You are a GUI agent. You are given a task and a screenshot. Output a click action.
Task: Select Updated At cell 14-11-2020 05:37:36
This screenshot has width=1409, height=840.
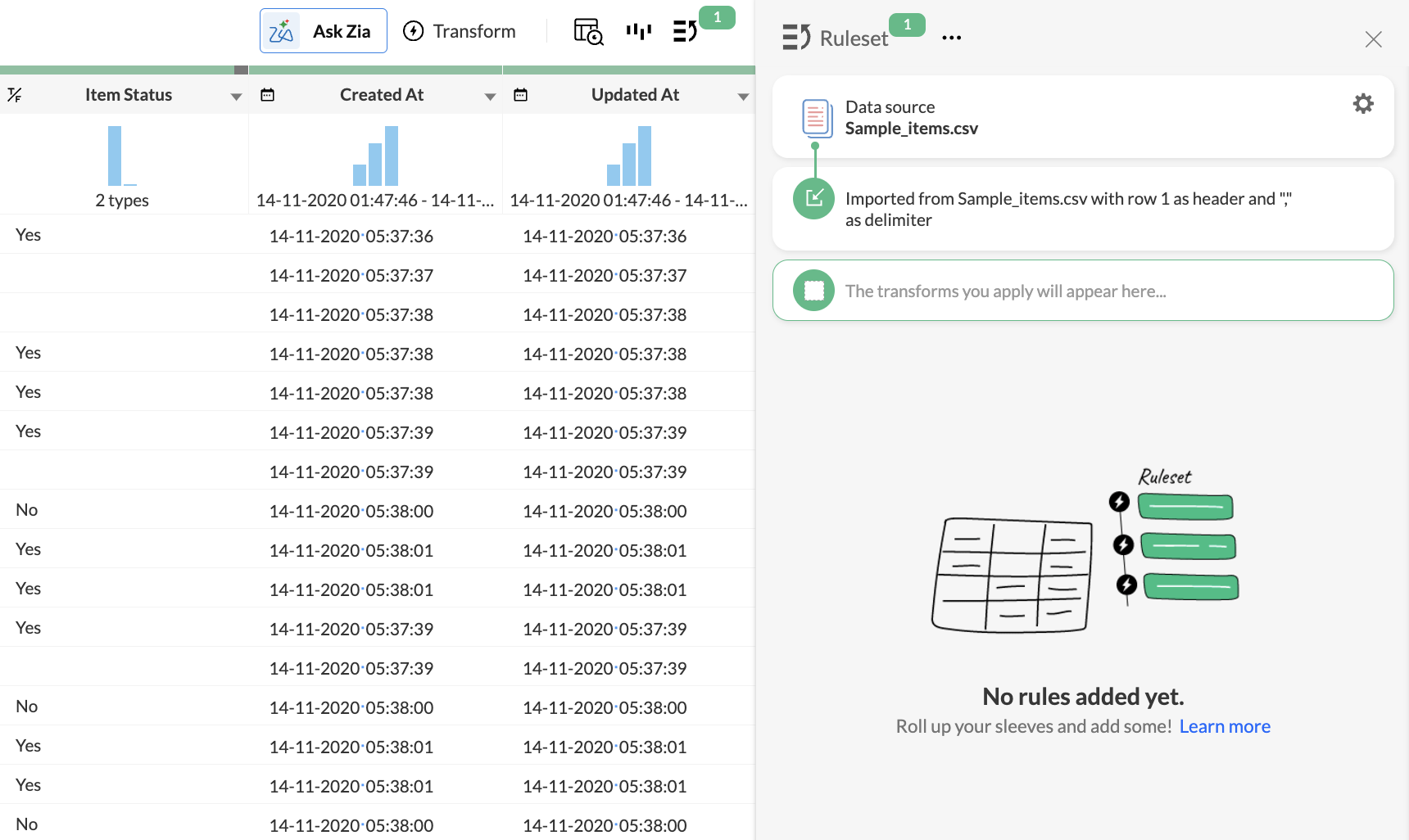(x=605, y=236)
